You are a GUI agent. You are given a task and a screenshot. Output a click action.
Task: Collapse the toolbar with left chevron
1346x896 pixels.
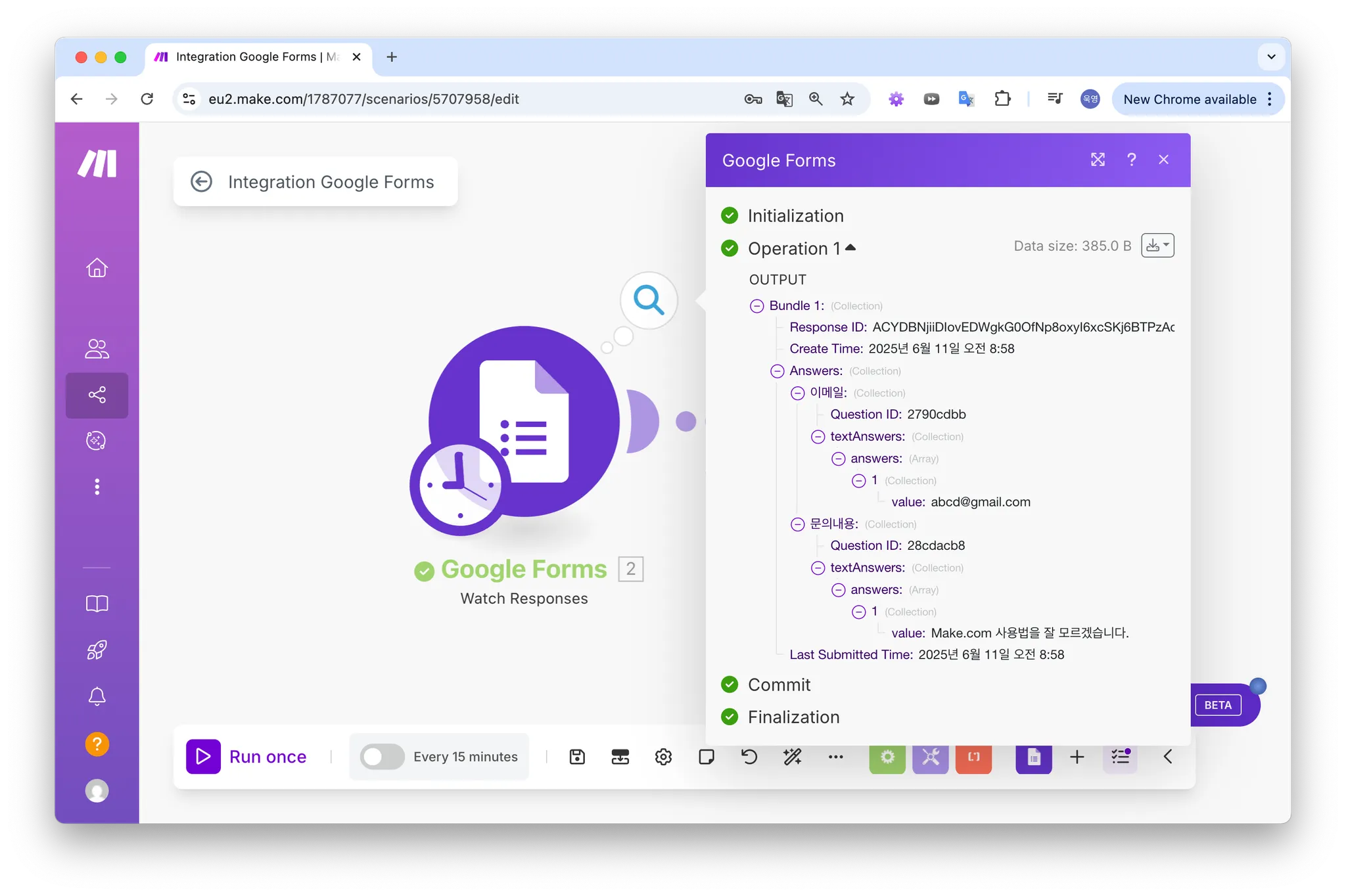1168,757
